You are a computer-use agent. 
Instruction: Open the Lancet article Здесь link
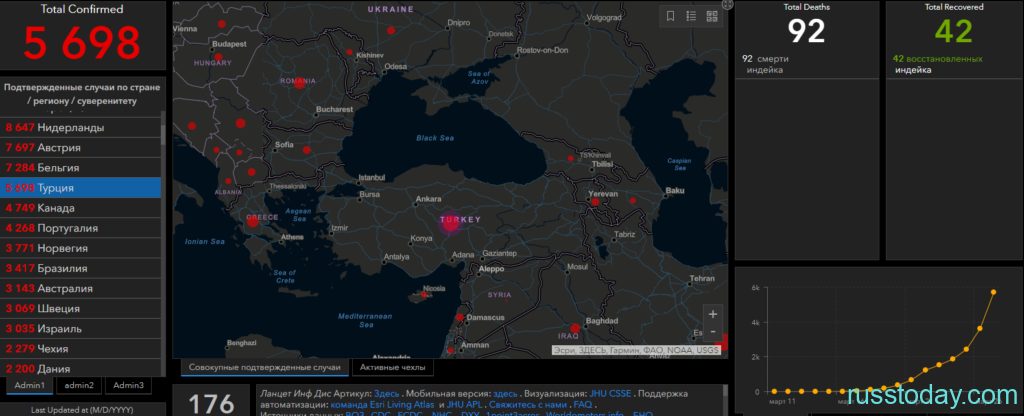[387, 394]
